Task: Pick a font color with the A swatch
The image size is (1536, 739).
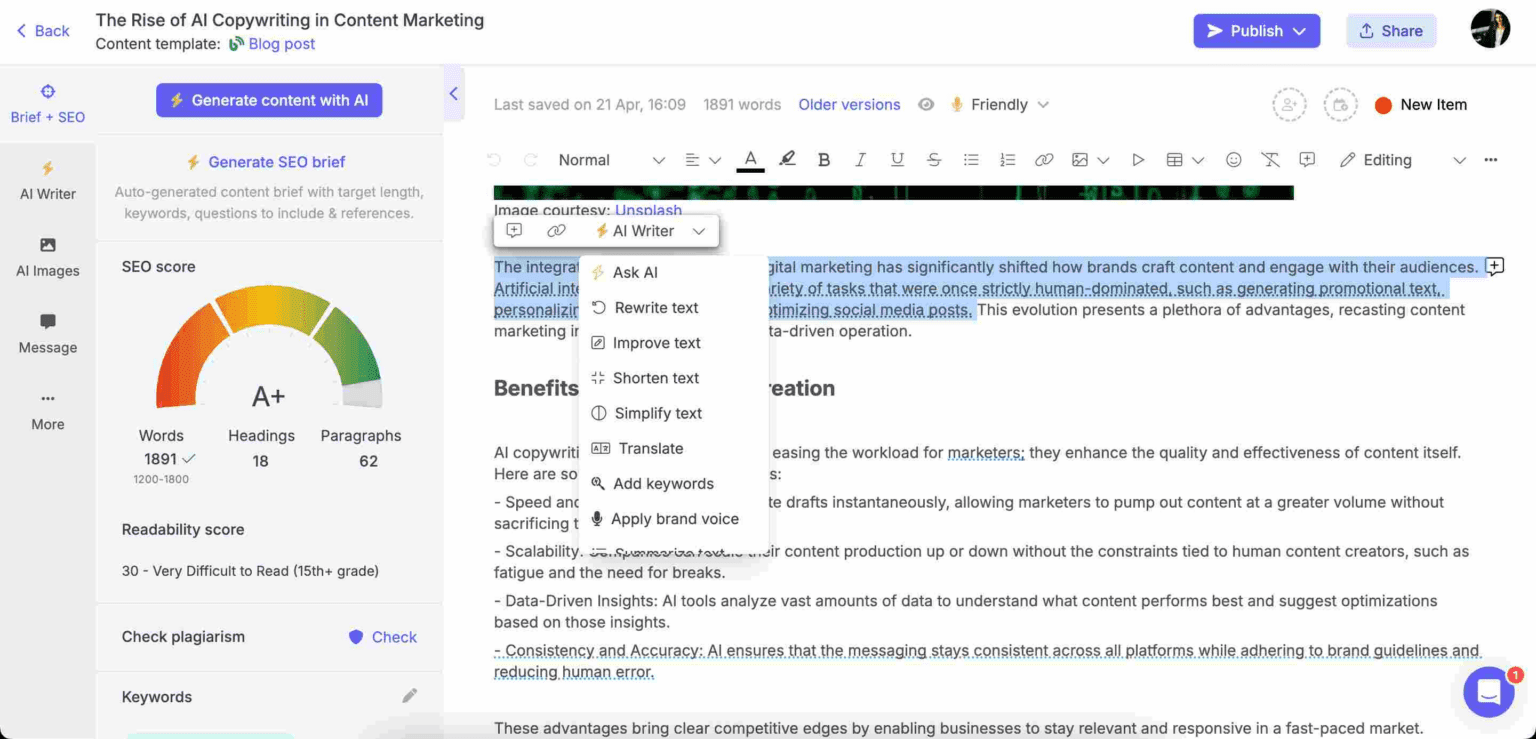Action: [x=750, y=159]
